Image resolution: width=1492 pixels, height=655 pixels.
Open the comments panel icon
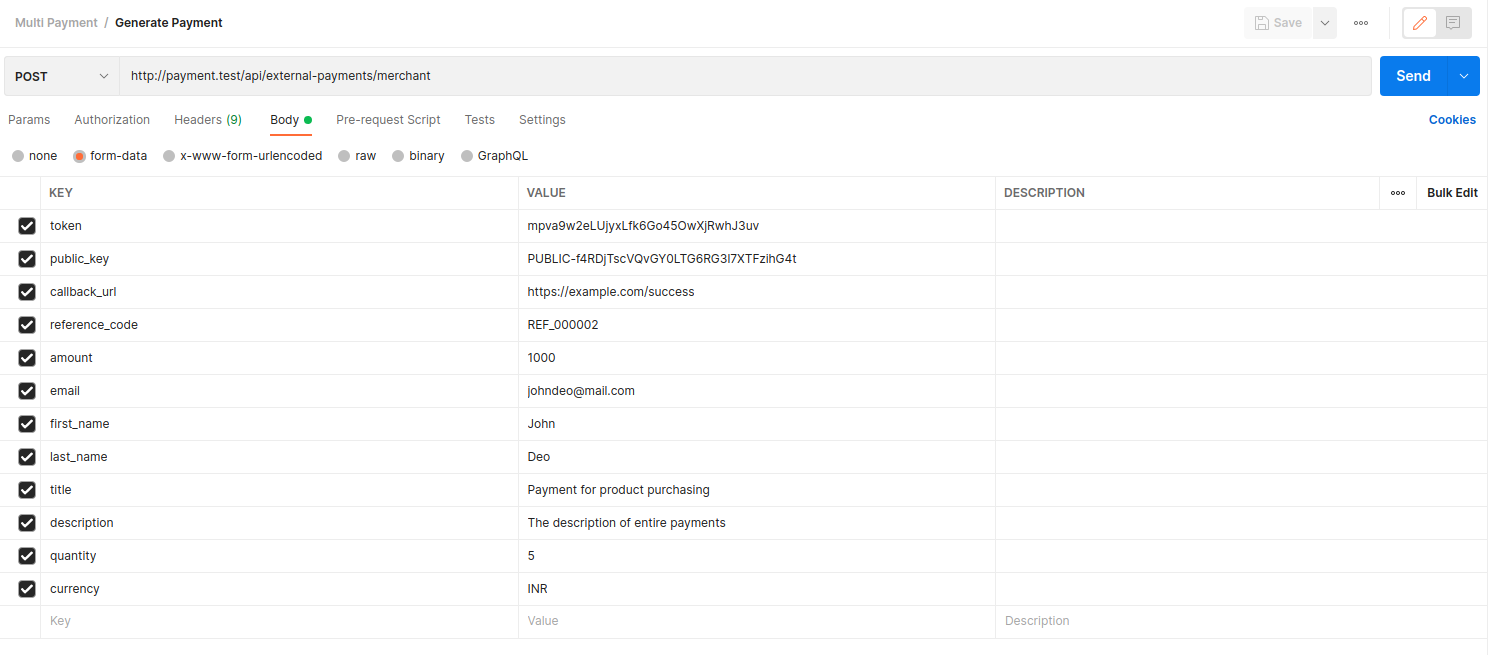[x=1453, y=23]
